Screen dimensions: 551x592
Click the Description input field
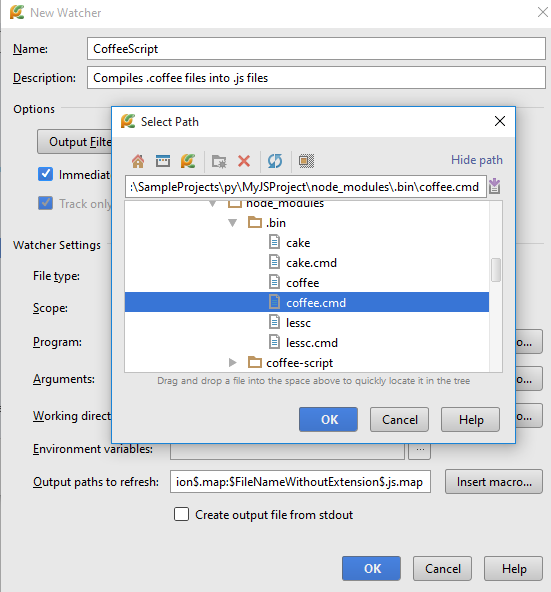(x=316, y=77)
